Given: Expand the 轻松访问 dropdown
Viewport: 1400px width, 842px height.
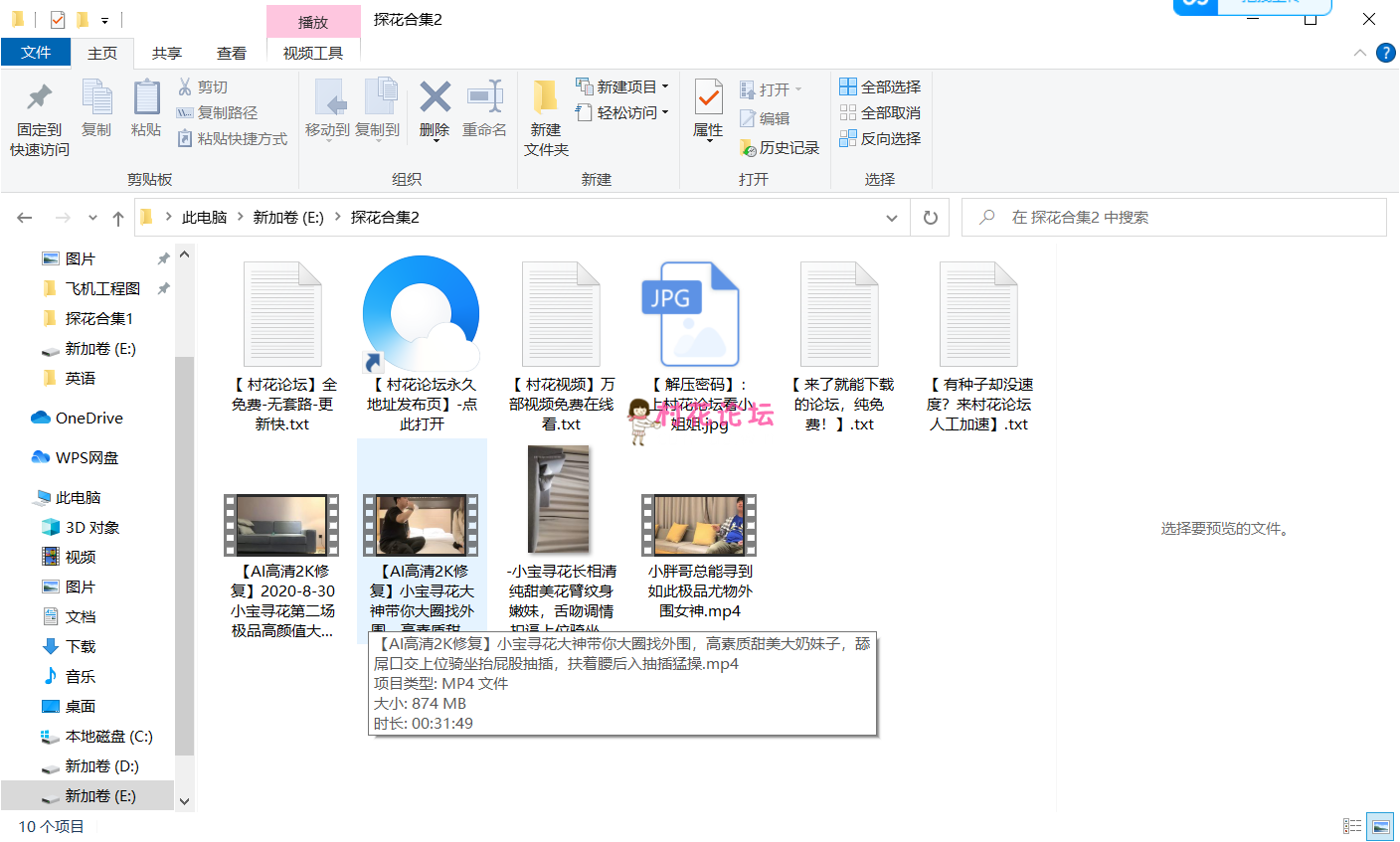Looking at the screenshot, I should tap(665, 112).
